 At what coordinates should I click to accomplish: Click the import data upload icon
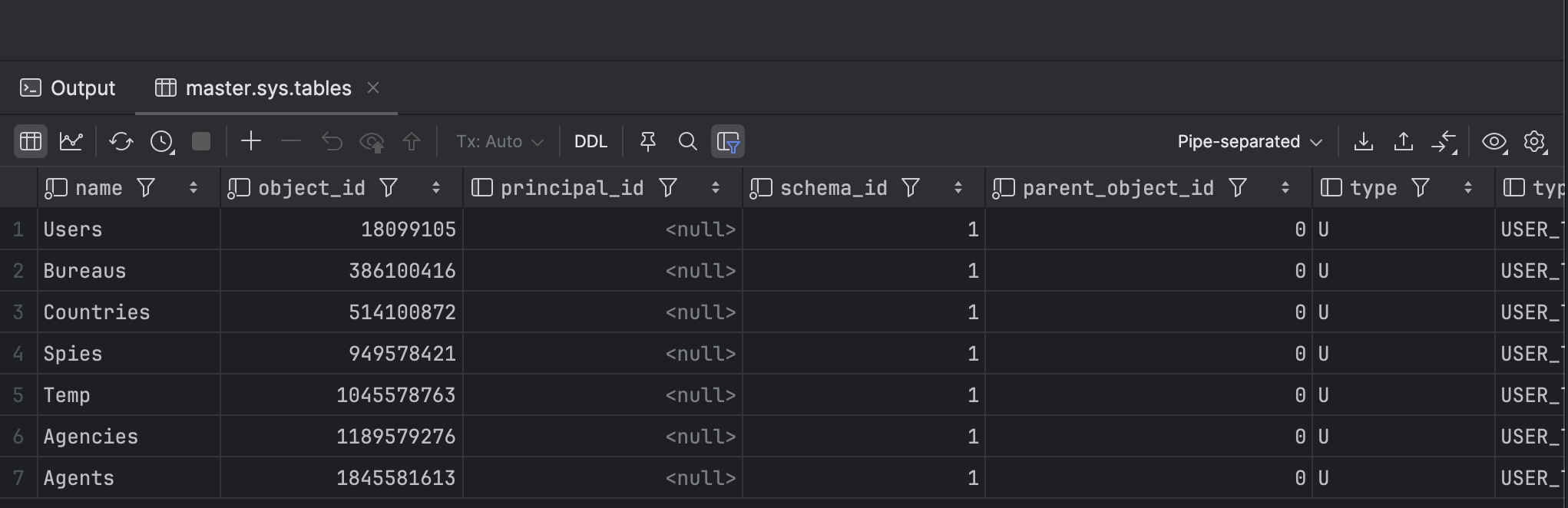(1403, 142)
